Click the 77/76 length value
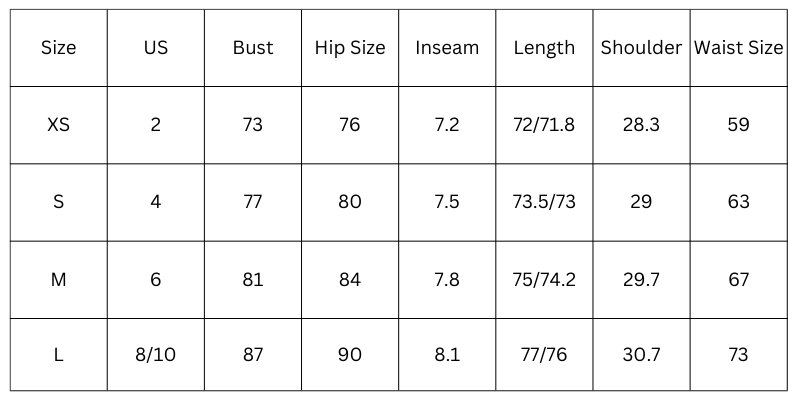 pos(544,355)
